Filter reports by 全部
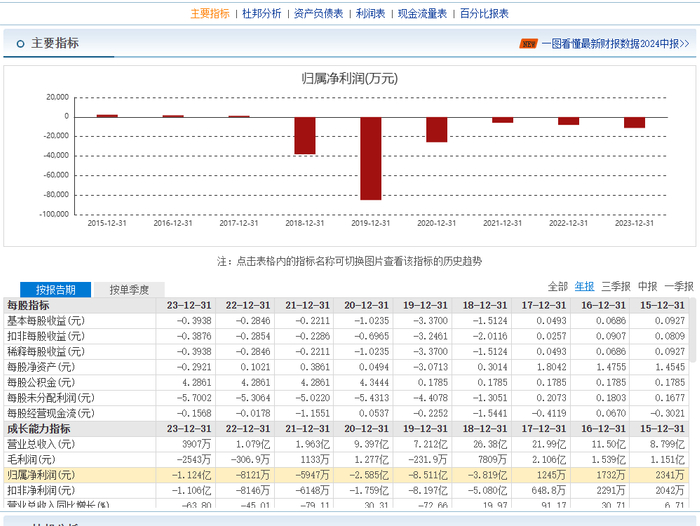Image resolution: width=700 pixels, height=526 pixels. click(x=557, y=287)
